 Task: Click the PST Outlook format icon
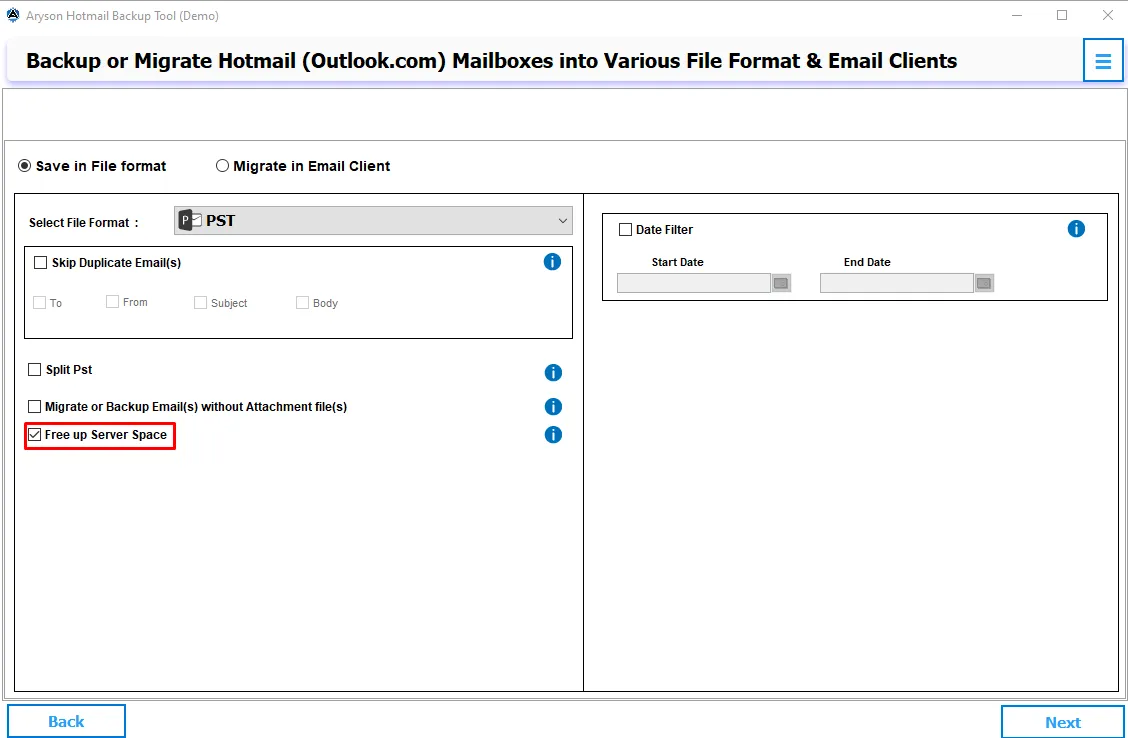click(x=190, y=221)
